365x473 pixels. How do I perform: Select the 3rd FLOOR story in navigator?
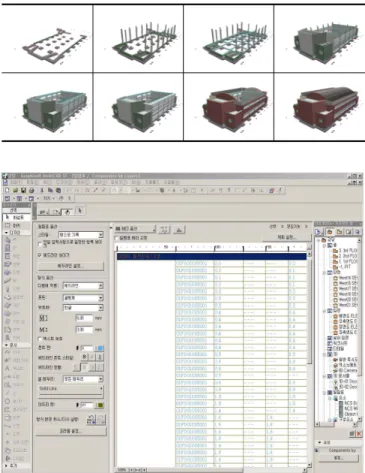(345, 250)
